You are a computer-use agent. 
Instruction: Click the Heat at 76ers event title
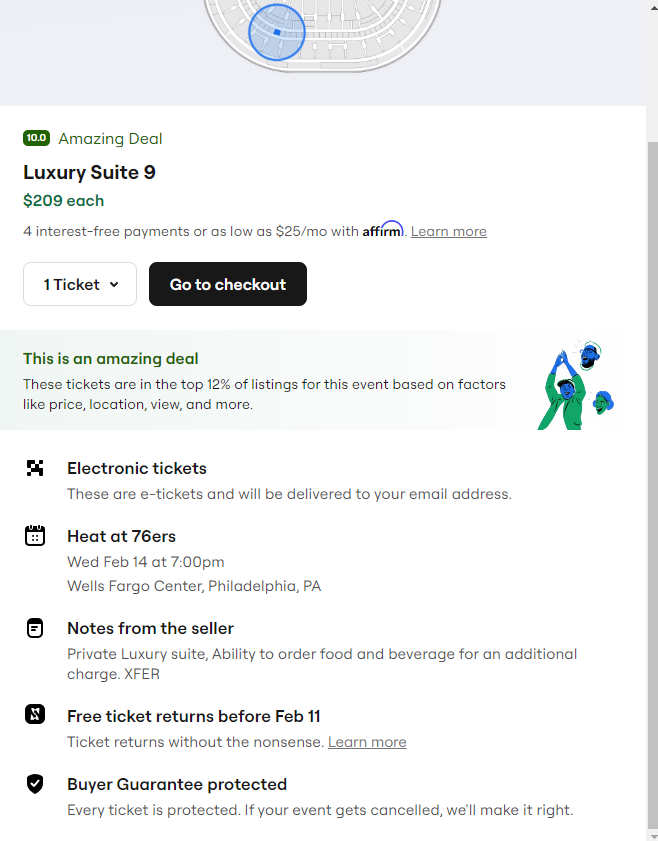pos(121,536)
